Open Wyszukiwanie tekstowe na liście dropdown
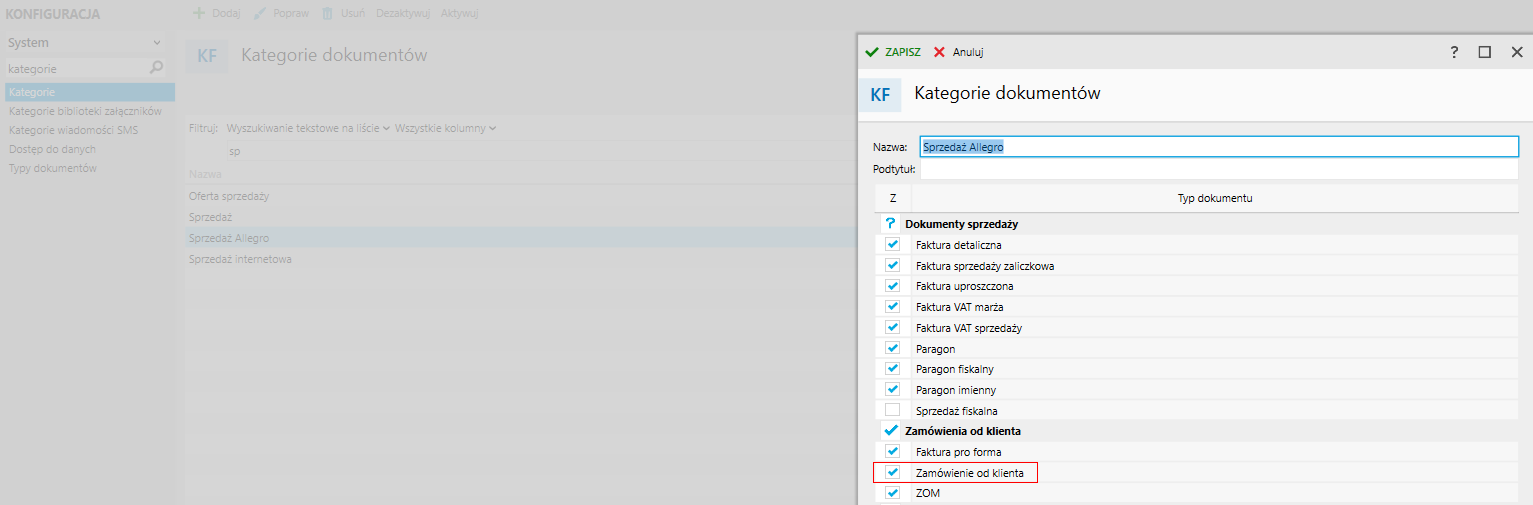Viewport: 1533px width, 505px height. click(308, 128)
